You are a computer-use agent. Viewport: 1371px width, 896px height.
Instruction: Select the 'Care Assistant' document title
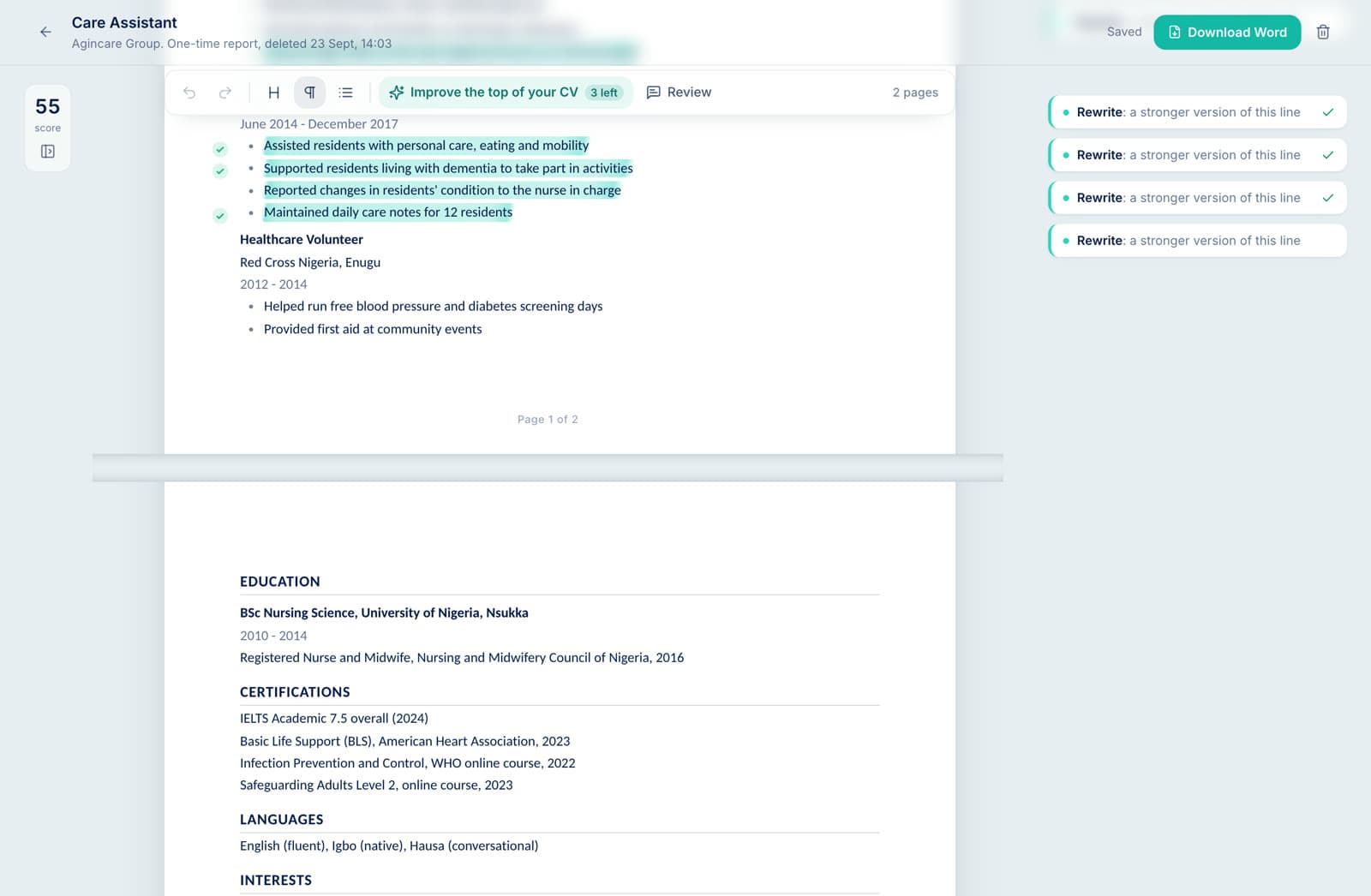point(124,23)
